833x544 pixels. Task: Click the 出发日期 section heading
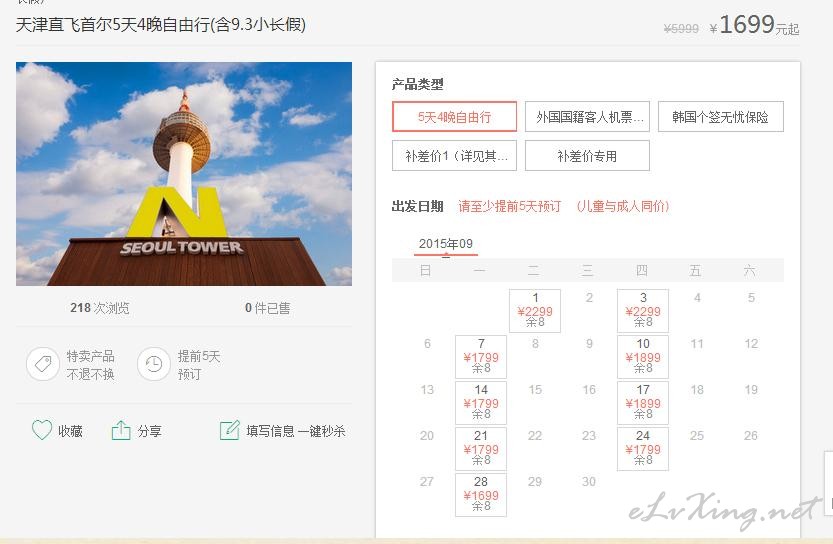coord(418,206)
